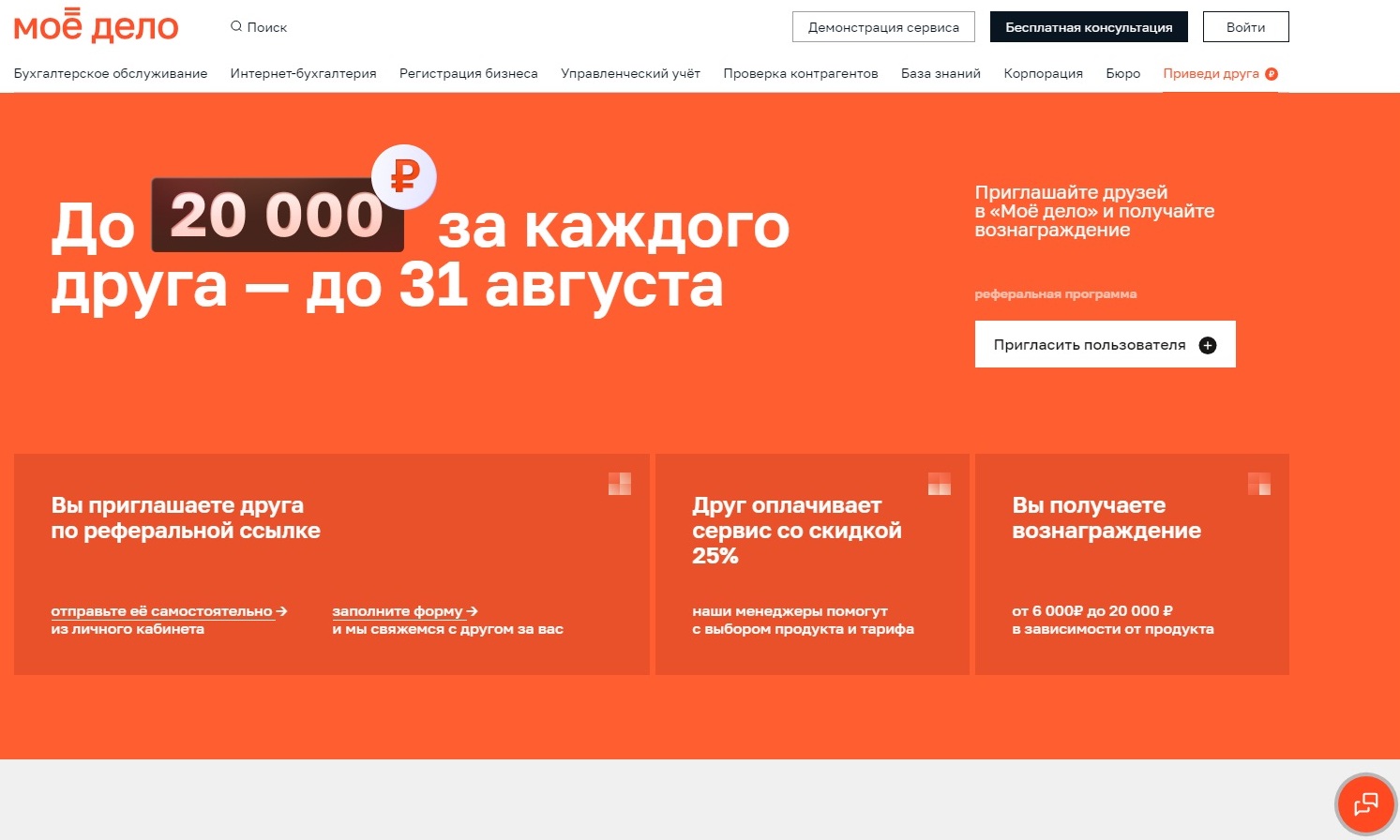The image size is (1400, 840).
Task: Open the chat widget icon
Action: pyautogui.click(x=1365, y=803)
